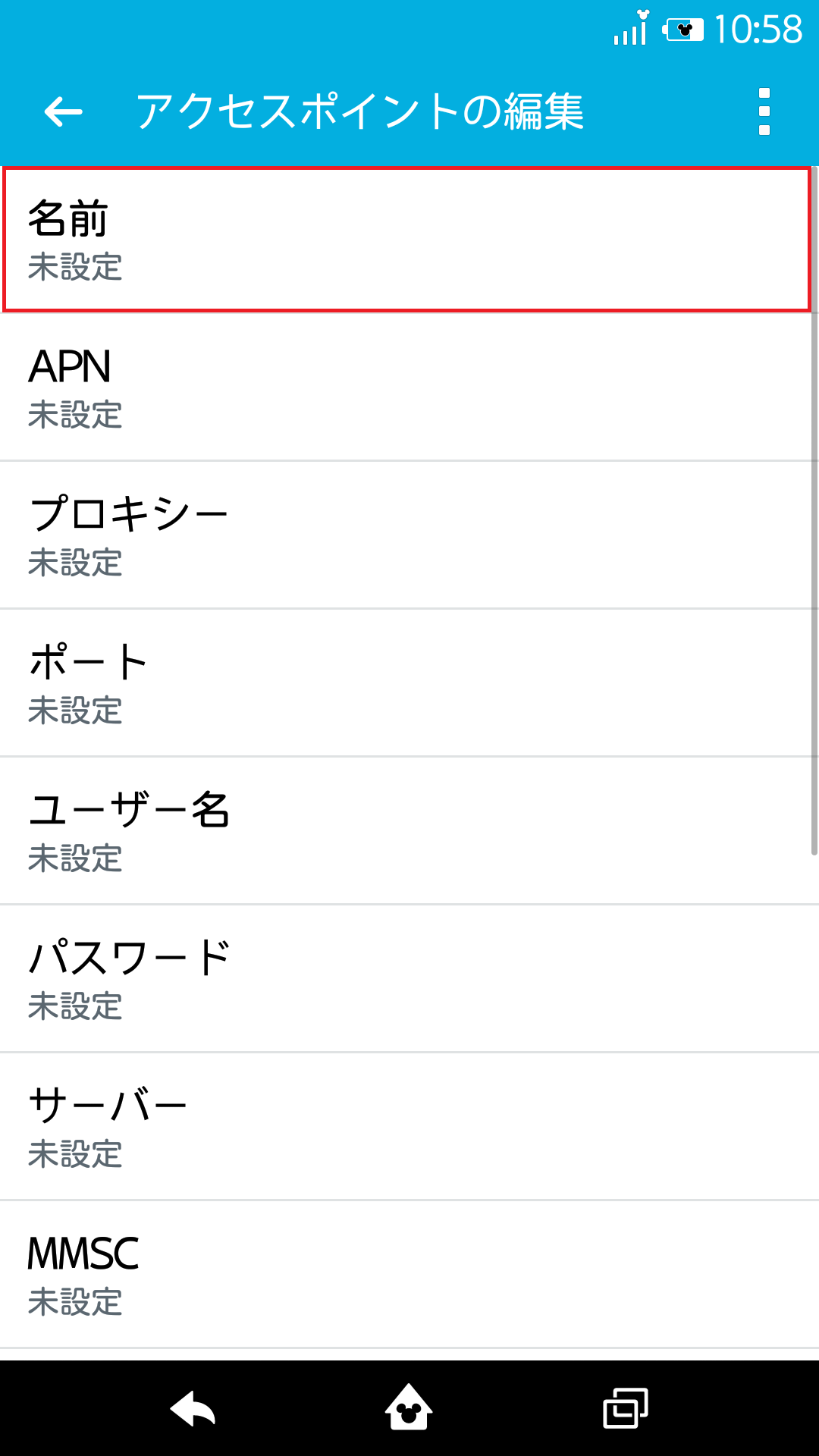The image size is (819, 1456).
Task: Tap the back arrow in the title bar
Action: point(61,112)
